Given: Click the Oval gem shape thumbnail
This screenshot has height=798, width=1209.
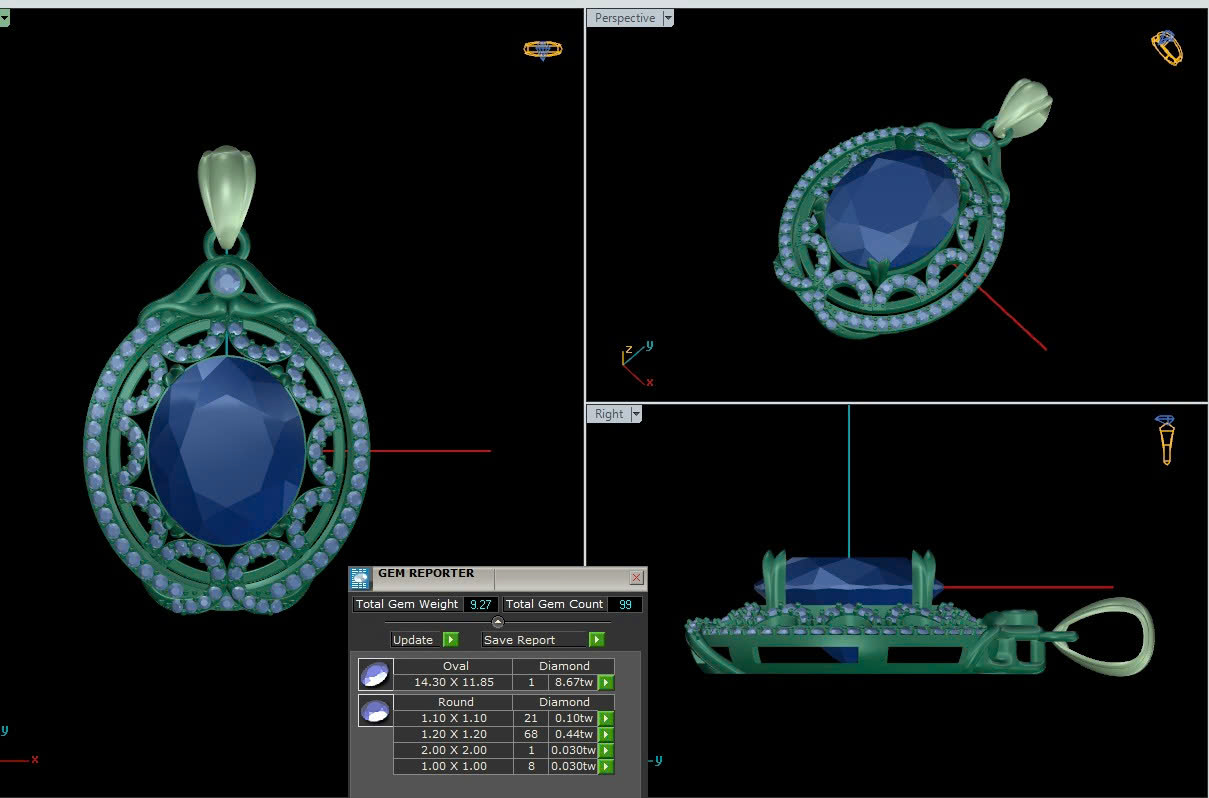Looking at the screenshot, I should [375, 674].
